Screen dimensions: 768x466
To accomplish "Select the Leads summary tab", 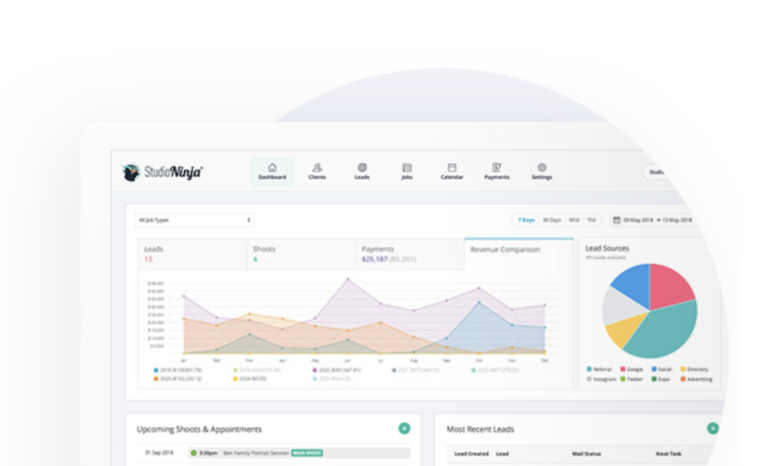I will click(x=191, y=254).
